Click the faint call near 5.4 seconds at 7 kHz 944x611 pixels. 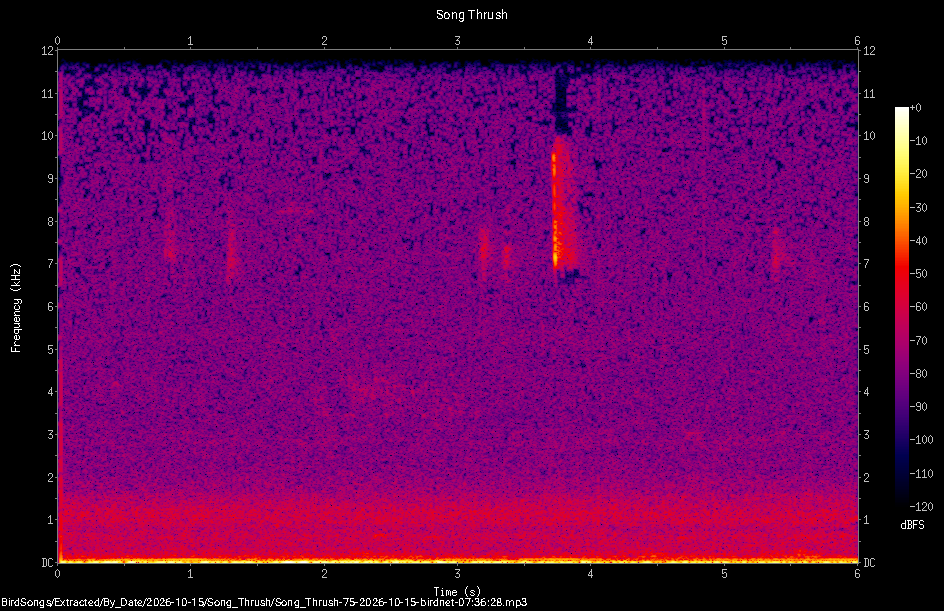[775, 249]
